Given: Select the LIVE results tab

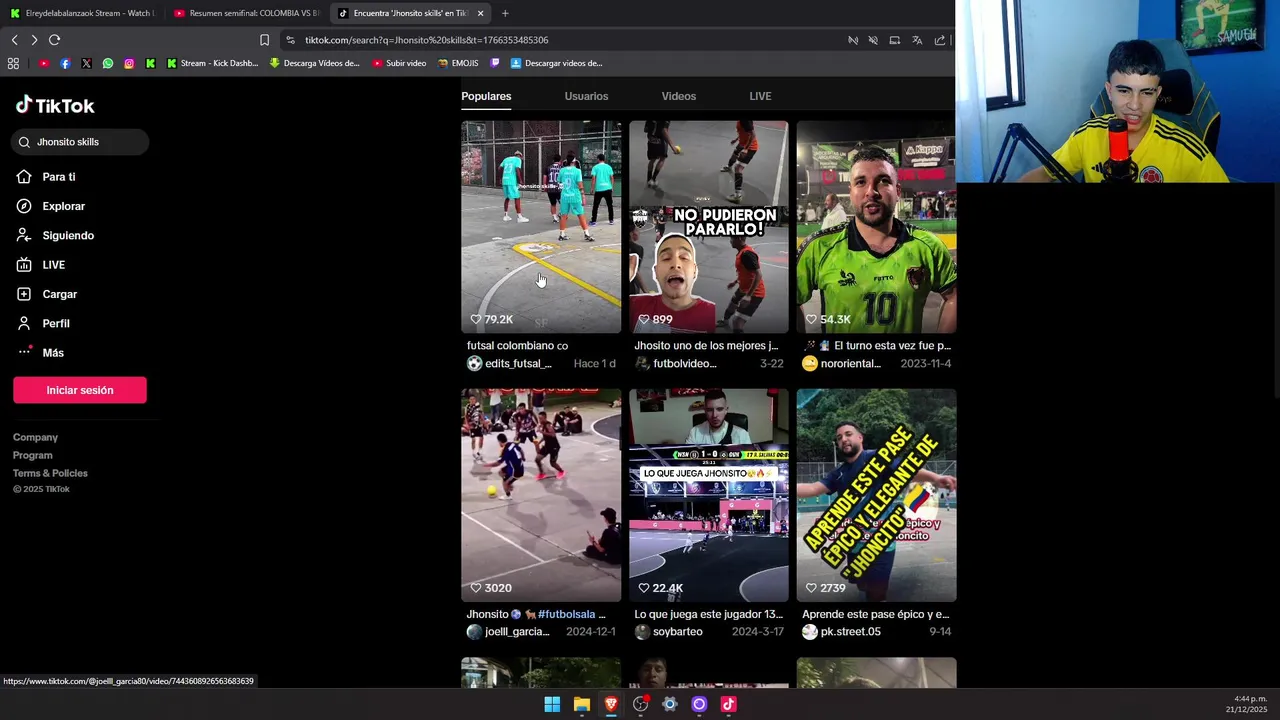Looking at the screenshot, I should point(760,96).
